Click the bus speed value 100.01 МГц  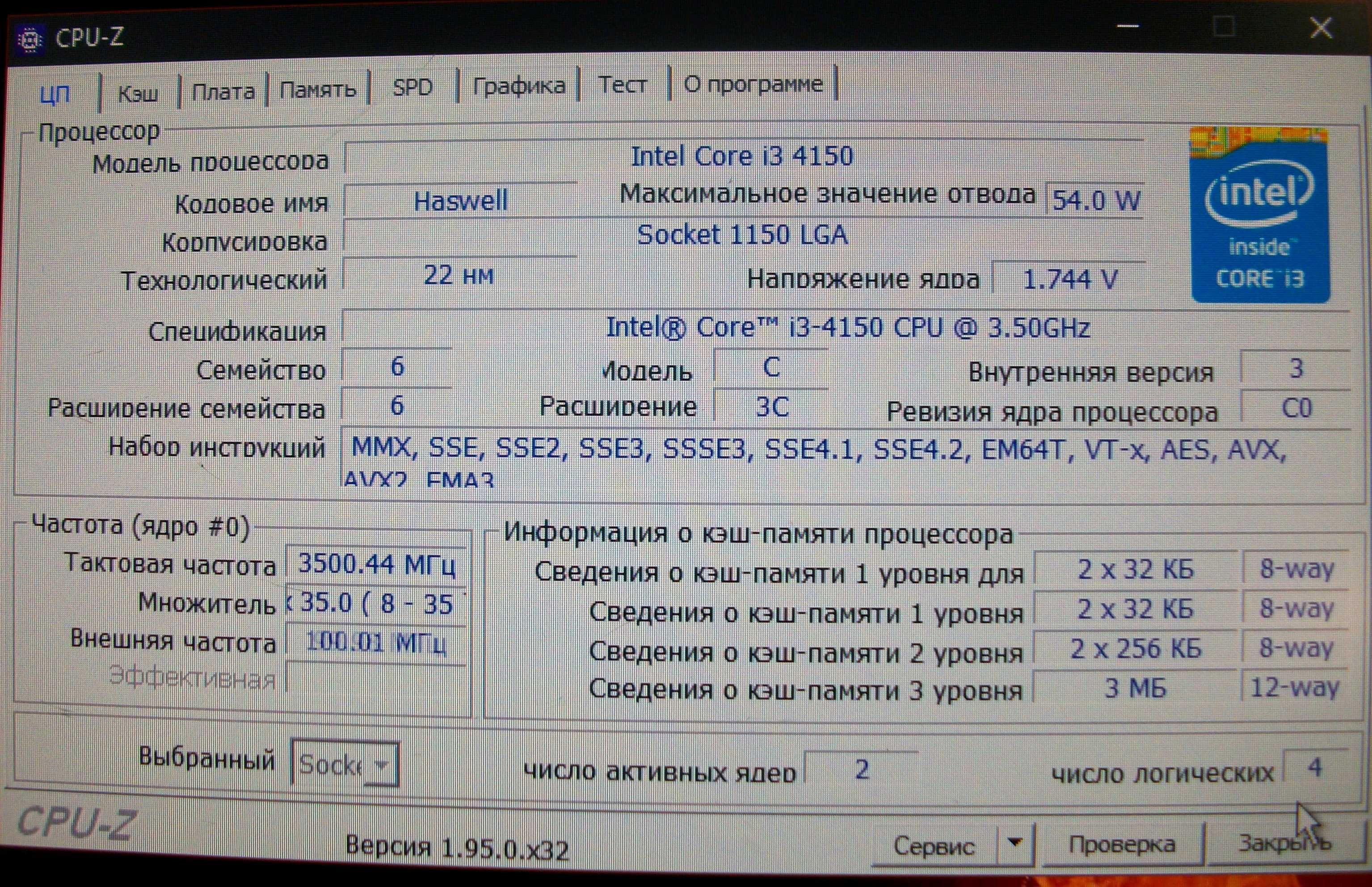(376, 642)
